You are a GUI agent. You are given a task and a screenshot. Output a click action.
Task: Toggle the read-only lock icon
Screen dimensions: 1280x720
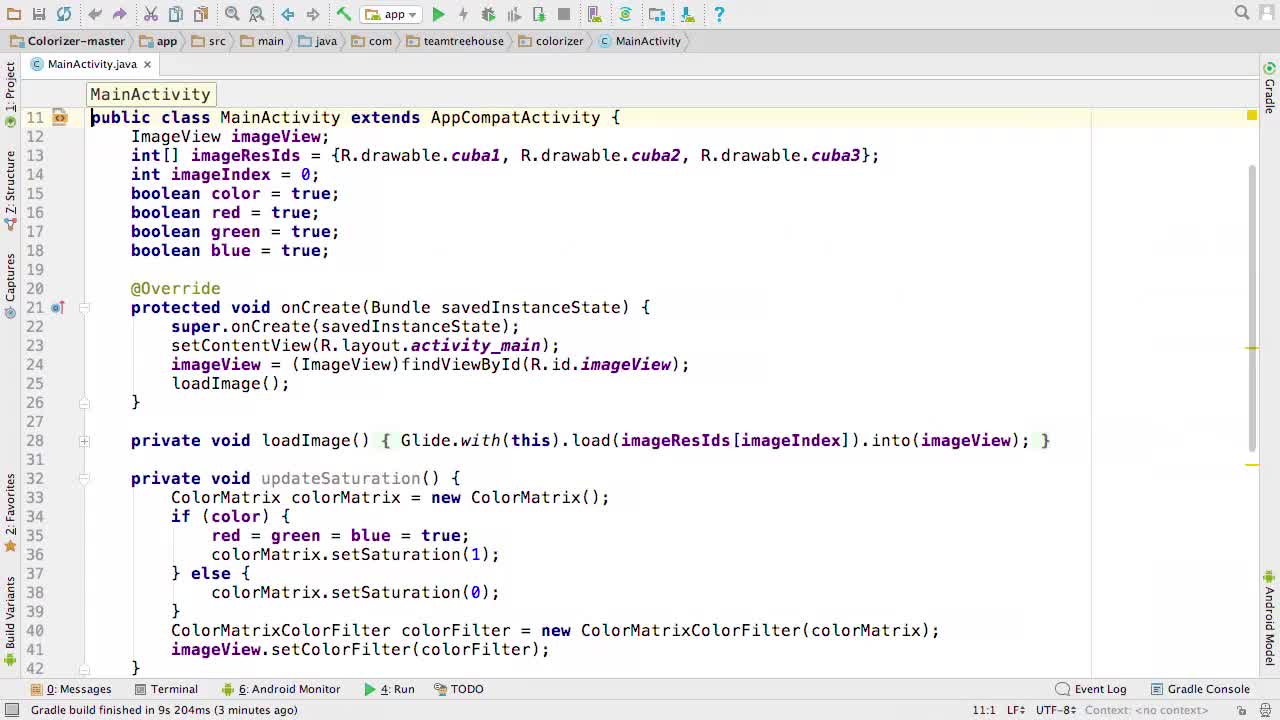[1241, 710]
